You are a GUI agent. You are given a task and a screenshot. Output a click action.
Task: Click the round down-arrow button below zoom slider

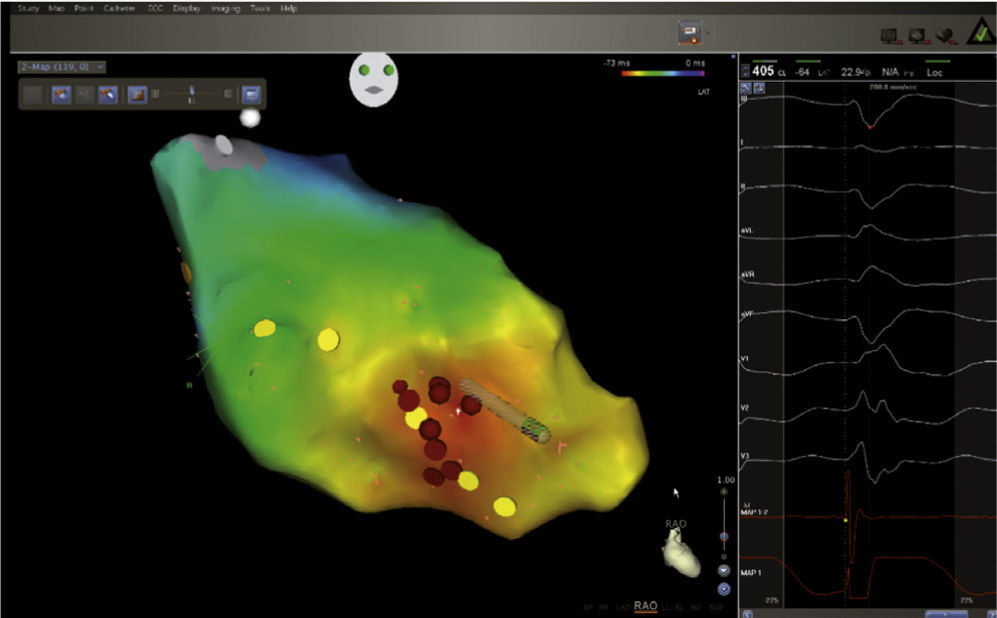(x=723, y=570)
